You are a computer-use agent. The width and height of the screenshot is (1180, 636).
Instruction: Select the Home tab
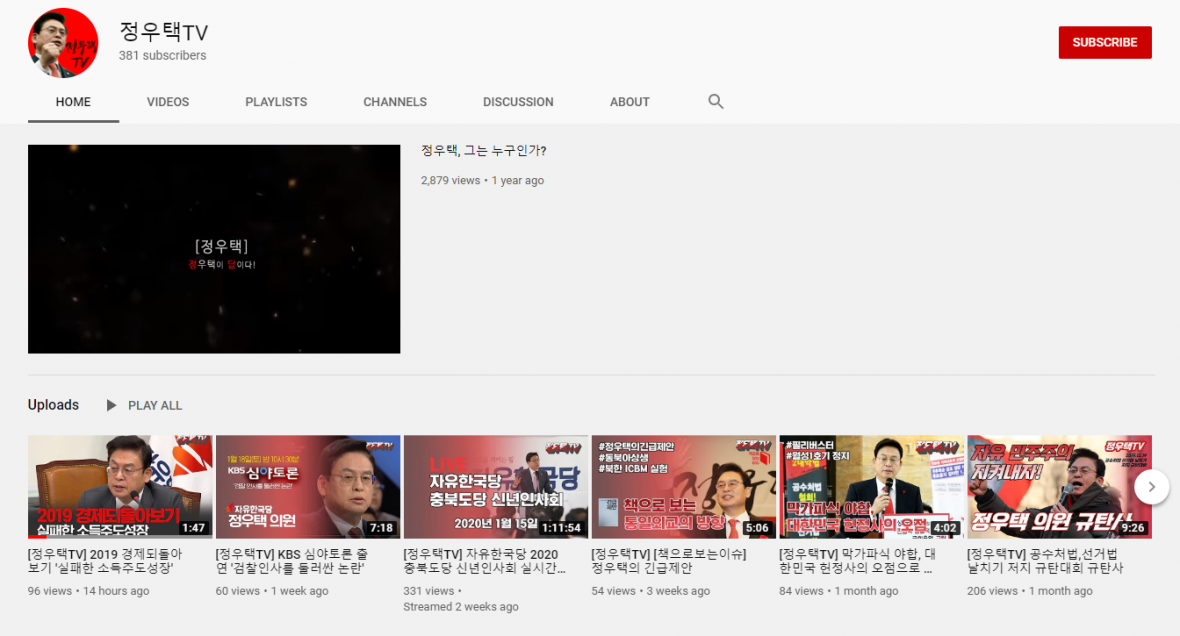[73, 102]
